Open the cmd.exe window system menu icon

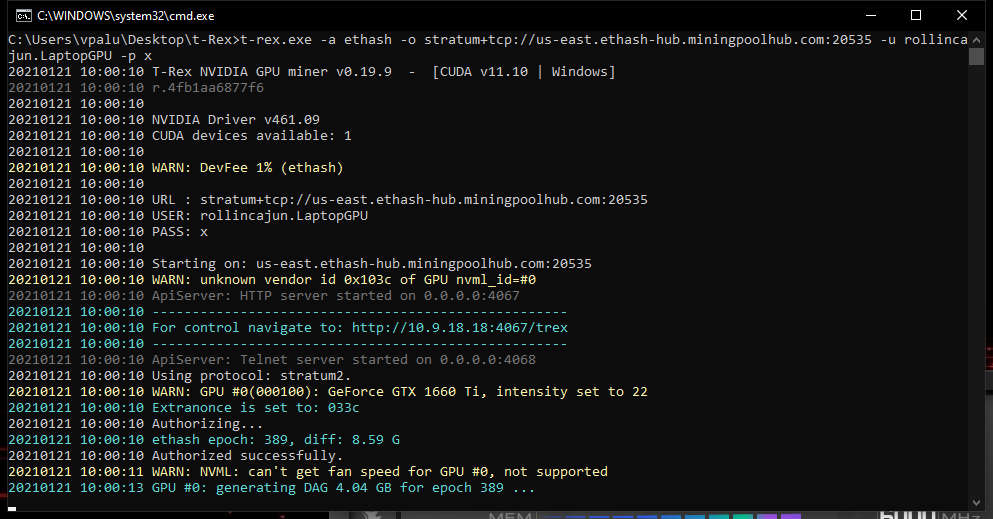pyautogui.click(x=24, y=15)
